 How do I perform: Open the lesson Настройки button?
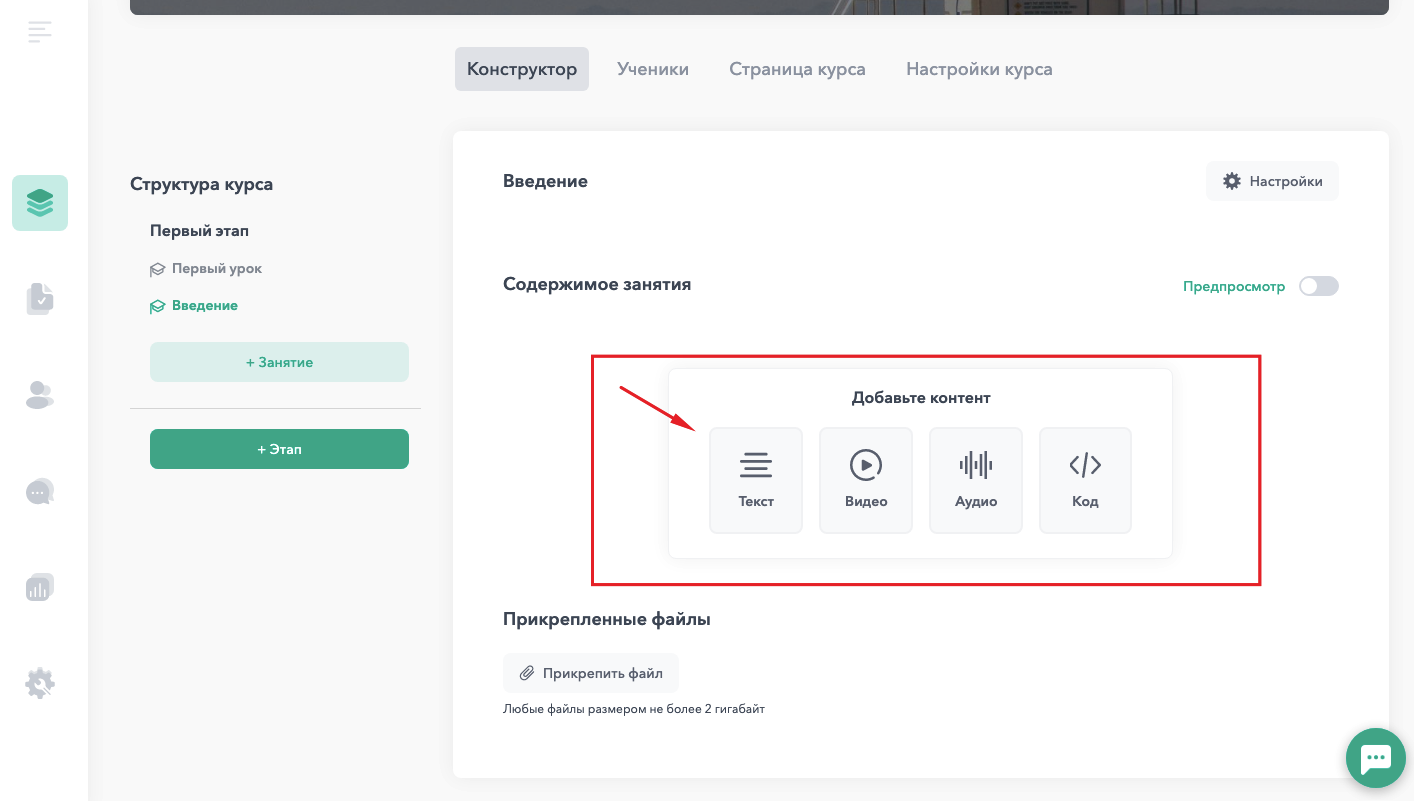(x=1272, y=181)
